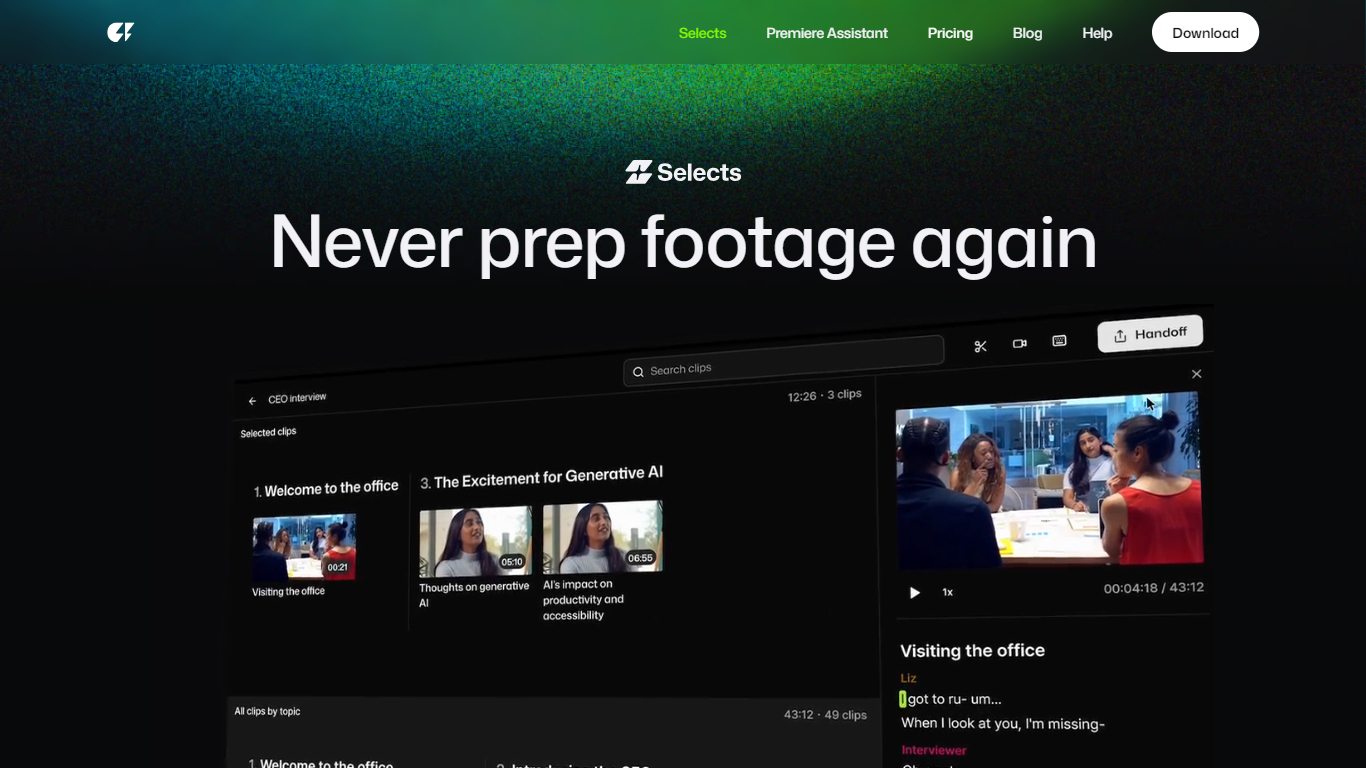This screenshot has width=1366, height=768.
Task: Open the Blog link
Action: [1027, 33]
